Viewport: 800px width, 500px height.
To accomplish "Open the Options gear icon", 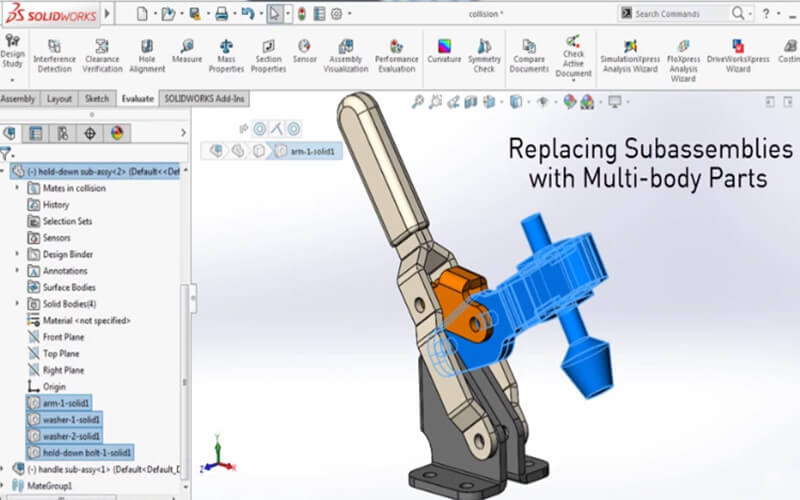I will 336,14.
